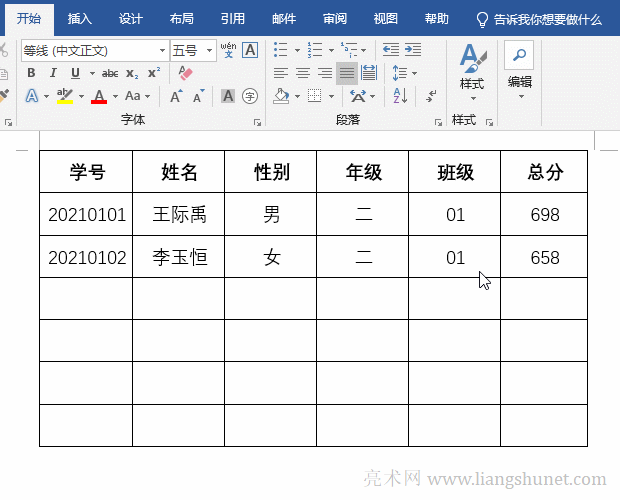Expand underline style arrow
Image resolution: width=620 pixels, height=500 pixels.
click(92, 74)
